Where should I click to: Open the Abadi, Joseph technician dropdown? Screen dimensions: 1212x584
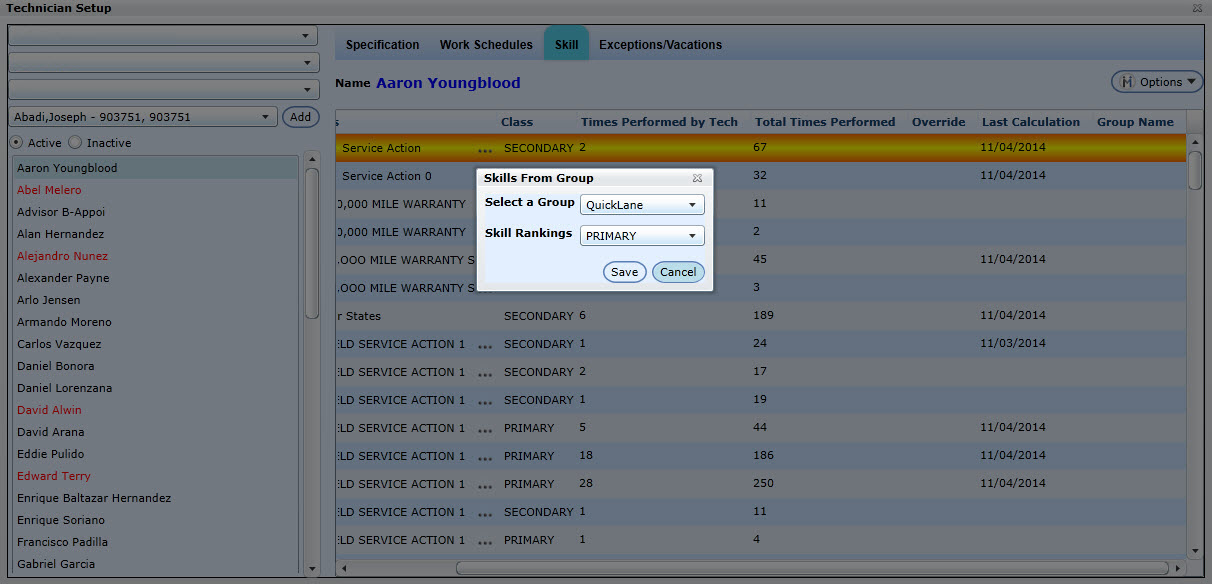265,117
